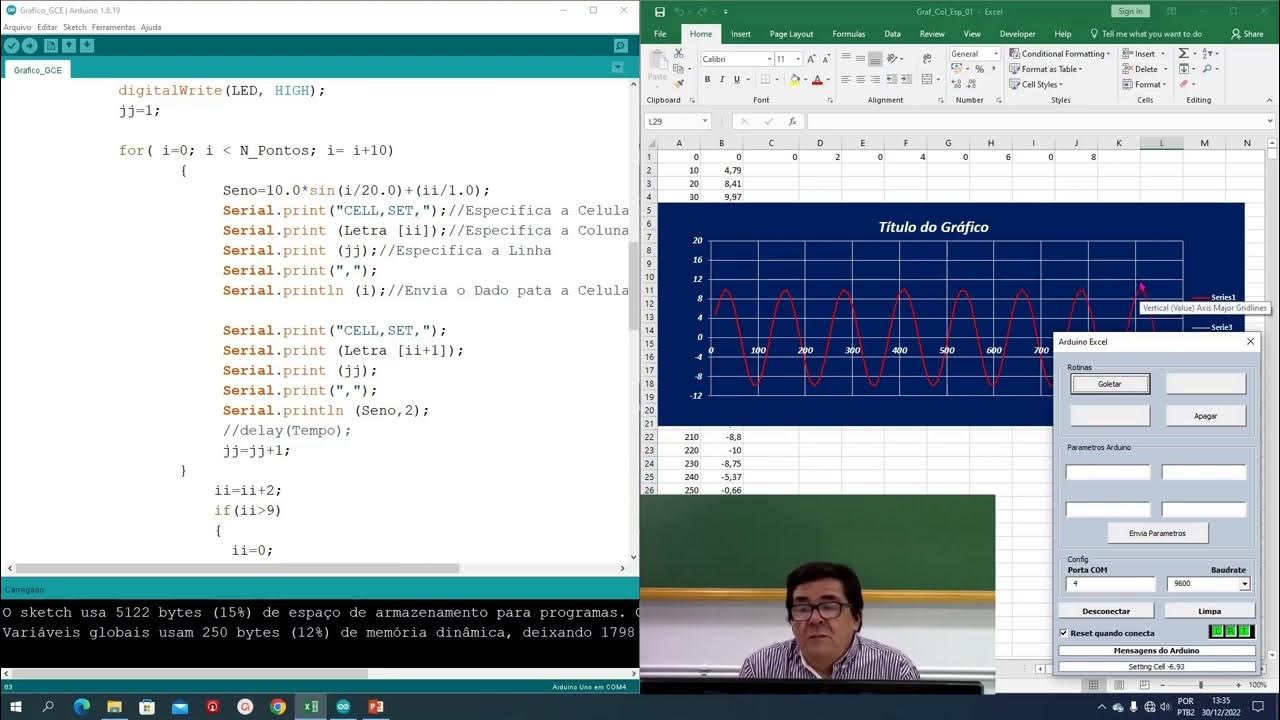
Task: Click the Arduino Open sketch icon
Action: [69, 46]
